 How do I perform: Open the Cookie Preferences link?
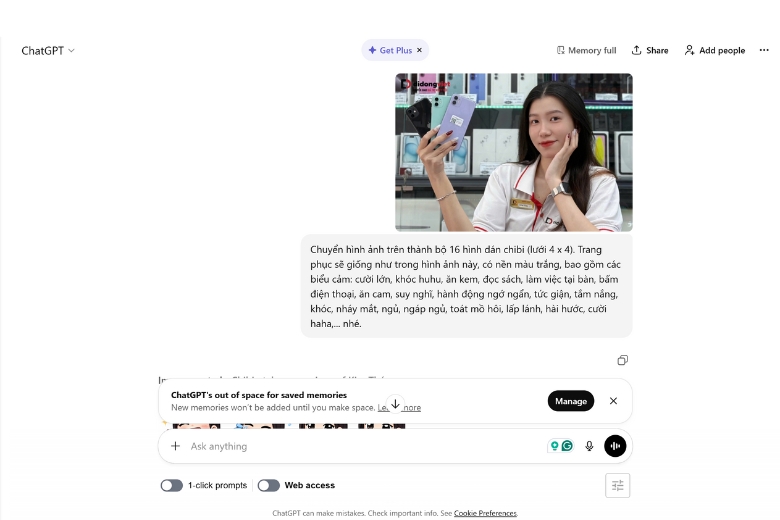485,513
